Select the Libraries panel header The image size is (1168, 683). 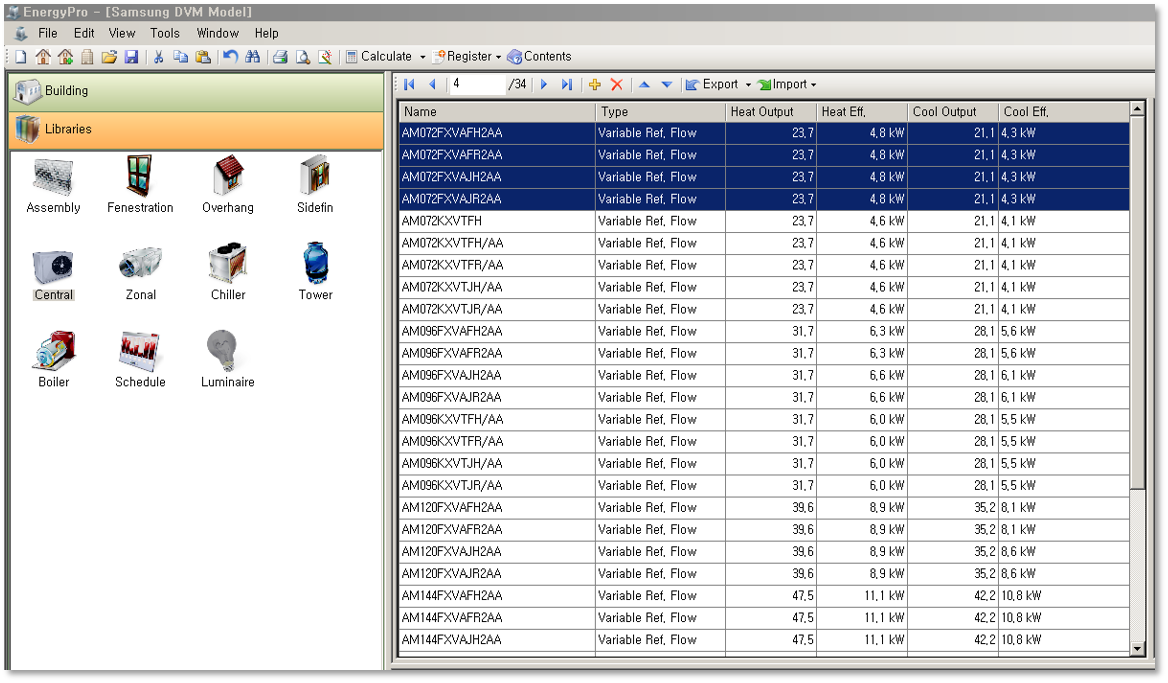197,130
